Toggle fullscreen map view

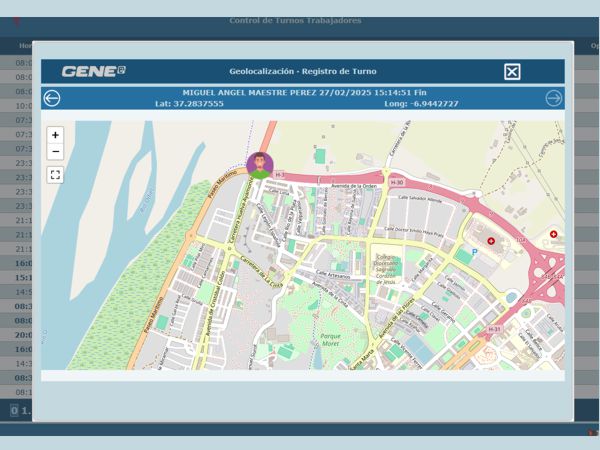pyautogui.click(x=55, y=175)
